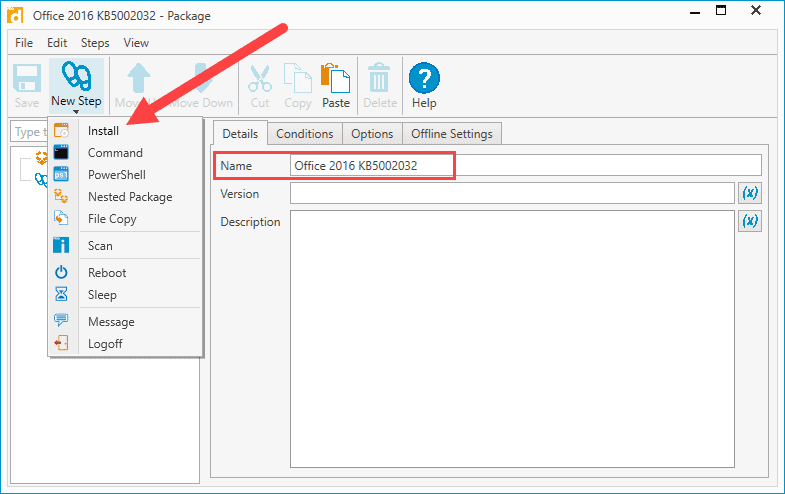This screenshot has width=785, height=494.
Task: Open the Steps menu
Action: (95, 43)
